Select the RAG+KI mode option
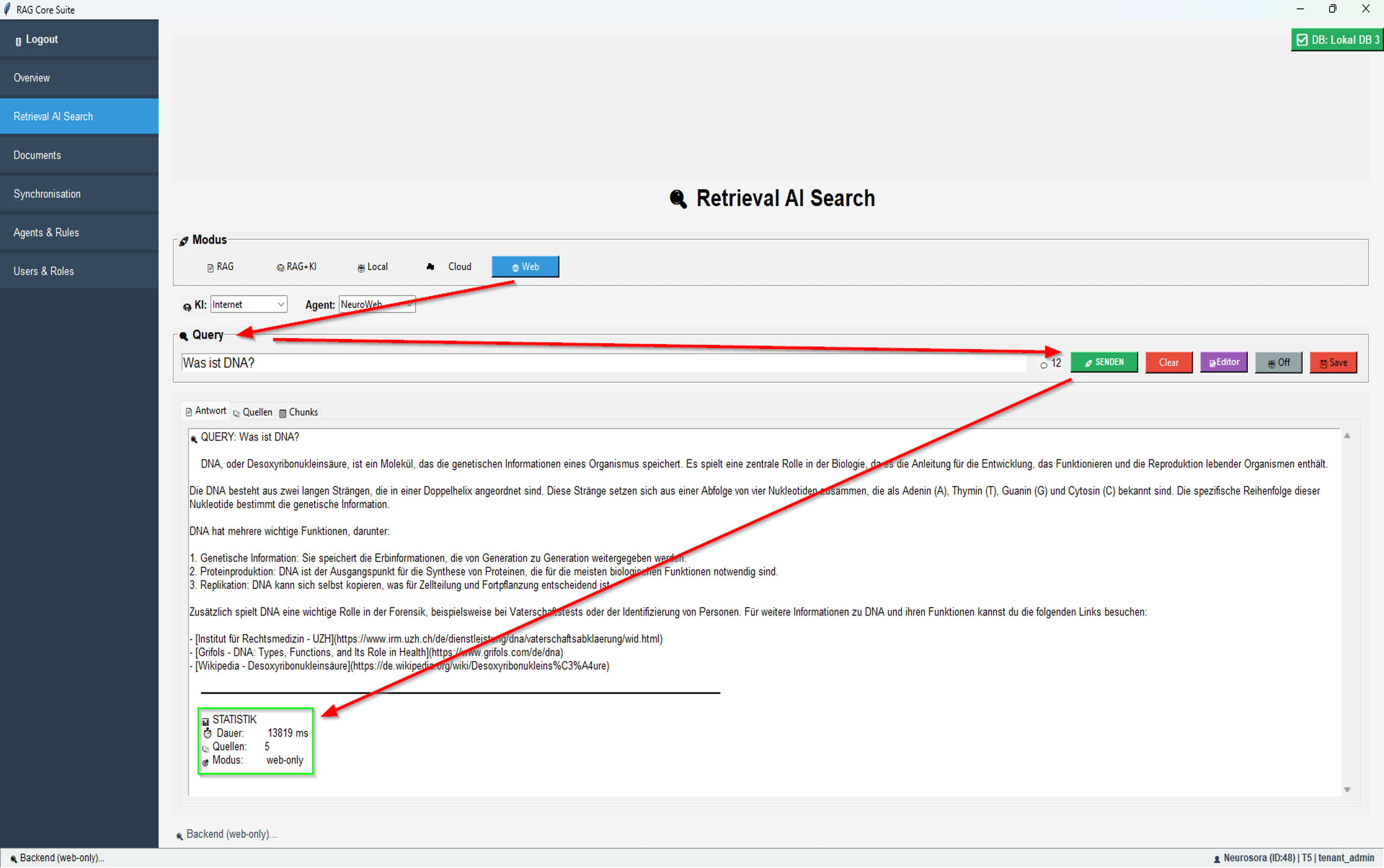 coord(296,267)
